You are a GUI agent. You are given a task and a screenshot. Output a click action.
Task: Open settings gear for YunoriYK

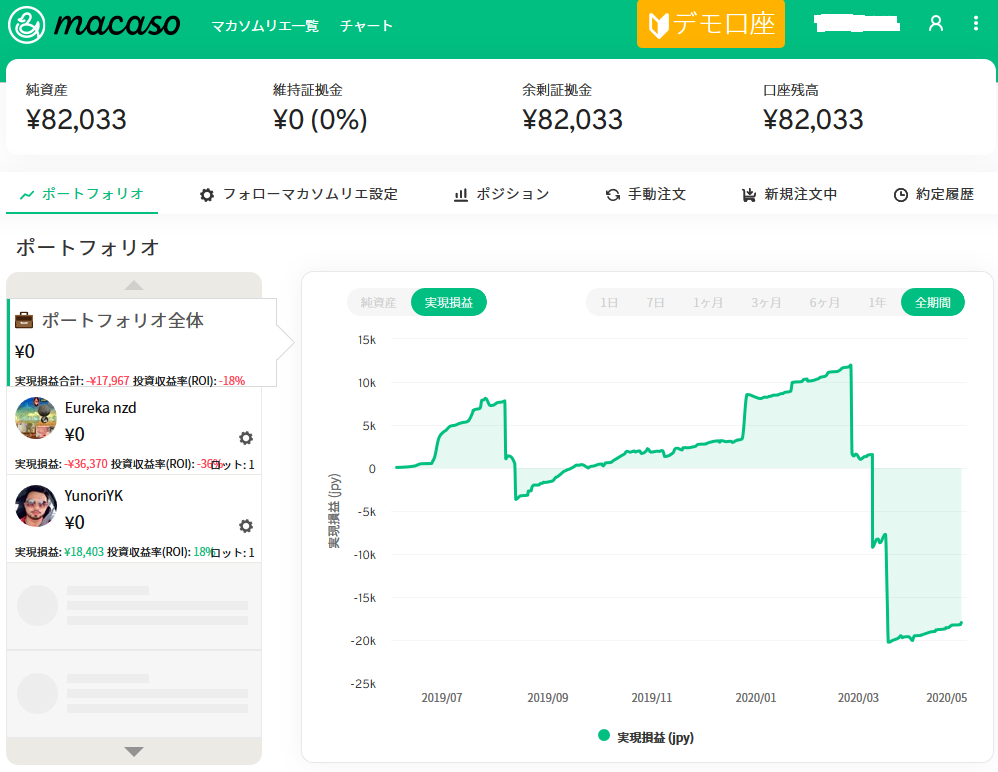coord(246,526)
